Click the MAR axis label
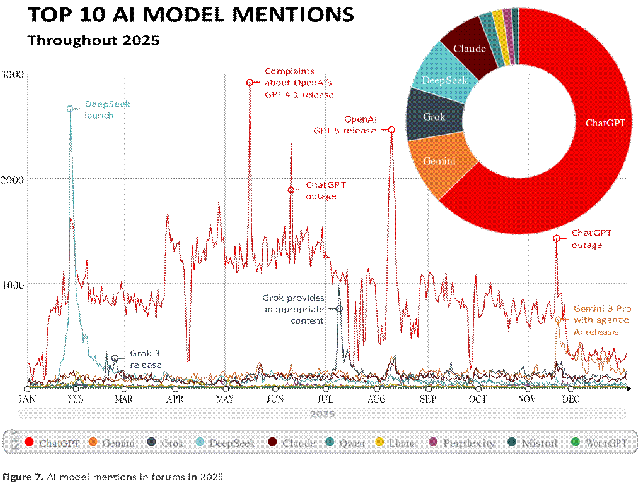 click(x=123, y=398)
